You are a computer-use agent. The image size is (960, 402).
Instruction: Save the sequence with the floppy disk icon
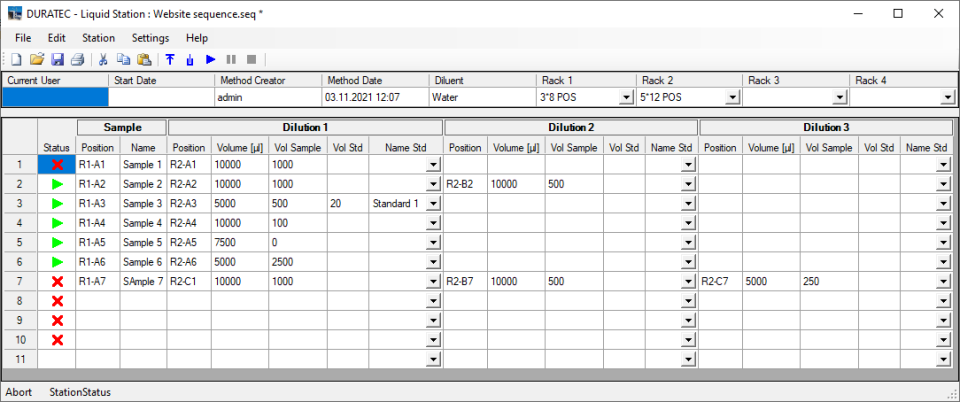(57, 60)
